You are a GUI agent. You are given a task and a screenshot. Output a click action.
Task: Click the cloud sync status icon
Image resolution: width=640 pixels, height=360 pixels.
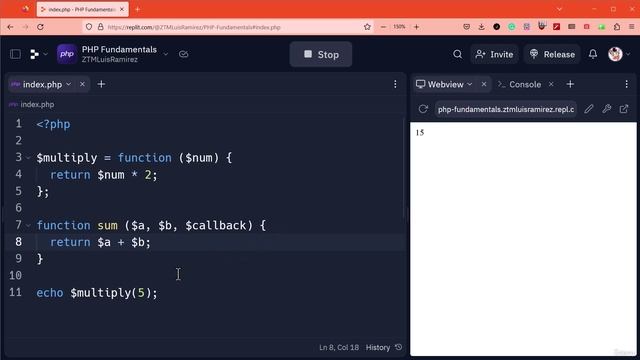[x=183, y=54]
